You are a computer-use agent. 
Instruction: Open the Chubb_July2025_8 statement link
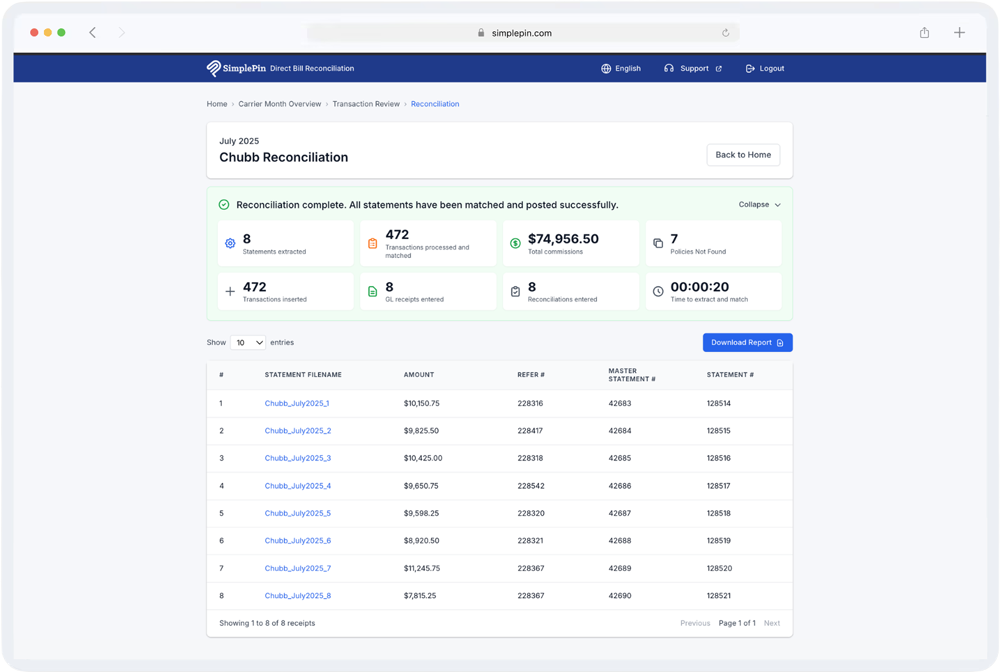click(x=298, y=595)
